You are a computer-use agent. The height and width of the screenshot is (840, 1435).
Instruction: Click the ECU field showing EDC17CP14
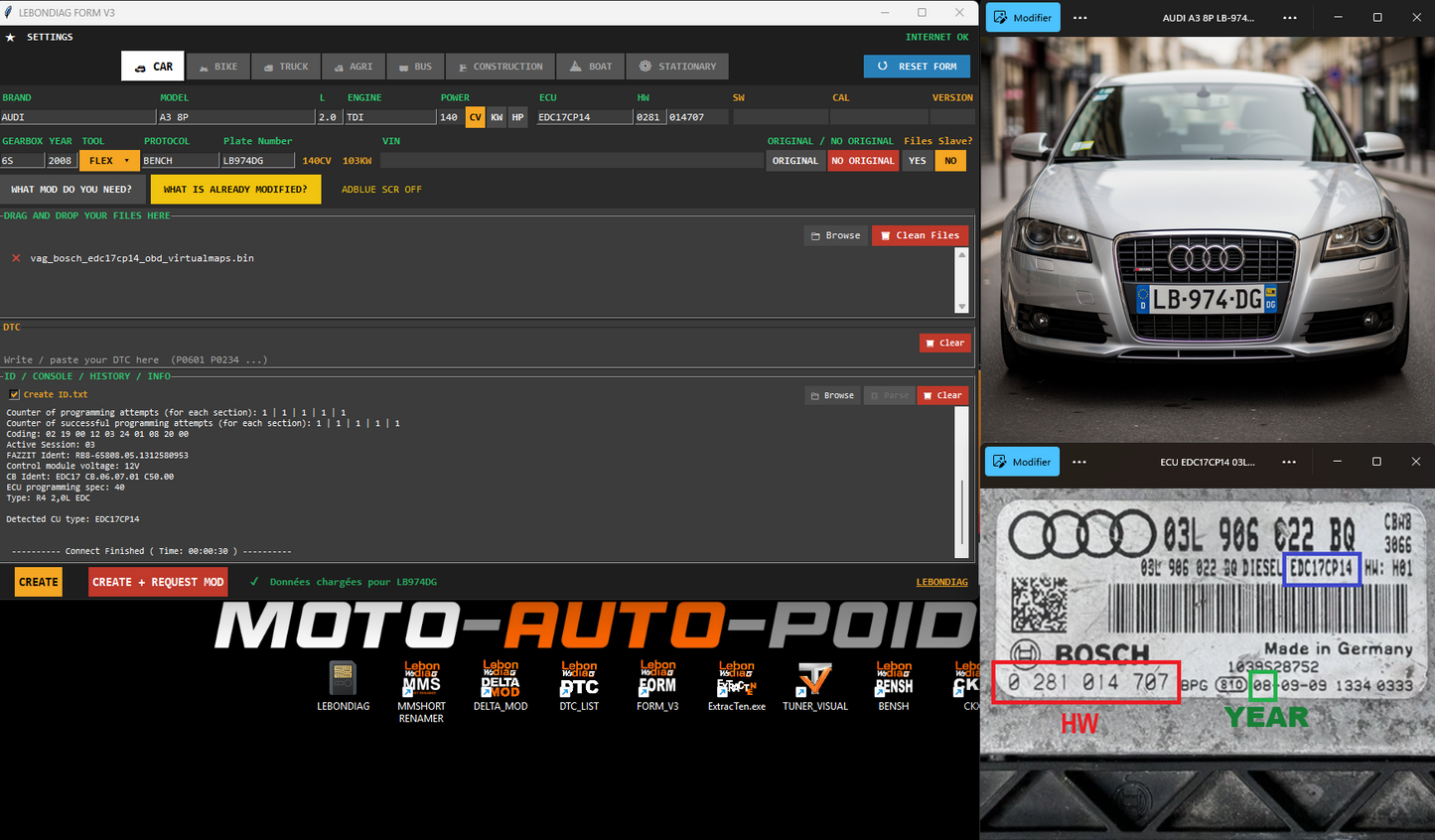click(x=584, y=117)
